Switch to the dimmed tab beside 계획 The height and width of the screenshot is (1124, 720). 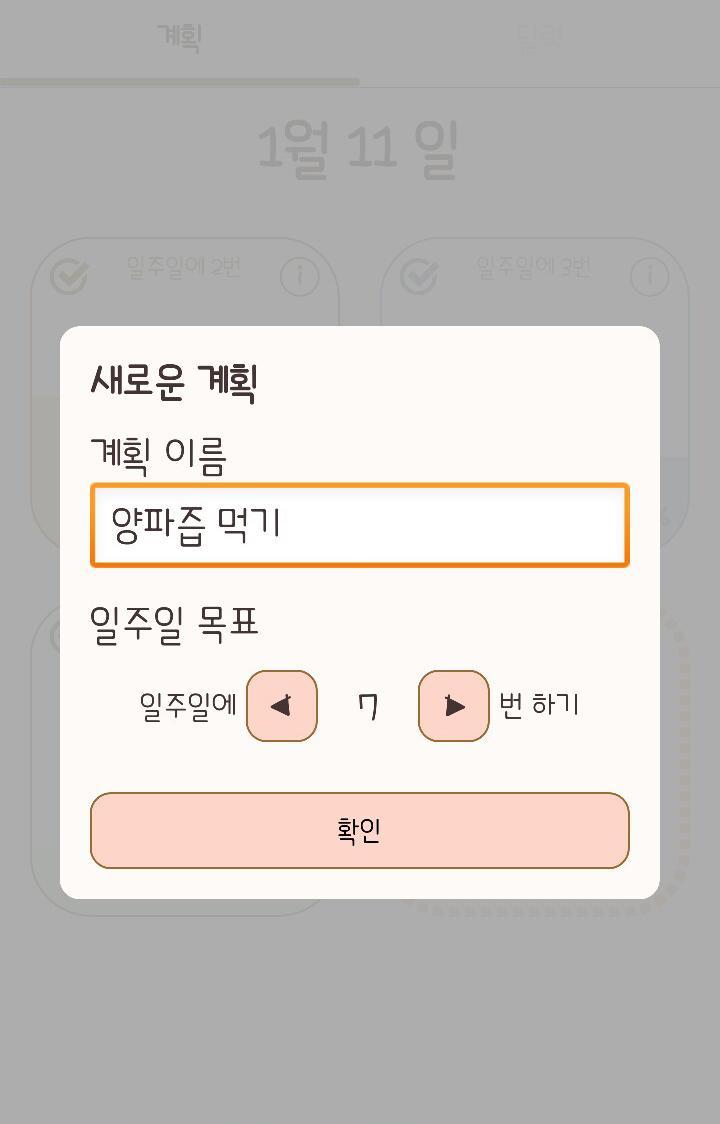540,38
